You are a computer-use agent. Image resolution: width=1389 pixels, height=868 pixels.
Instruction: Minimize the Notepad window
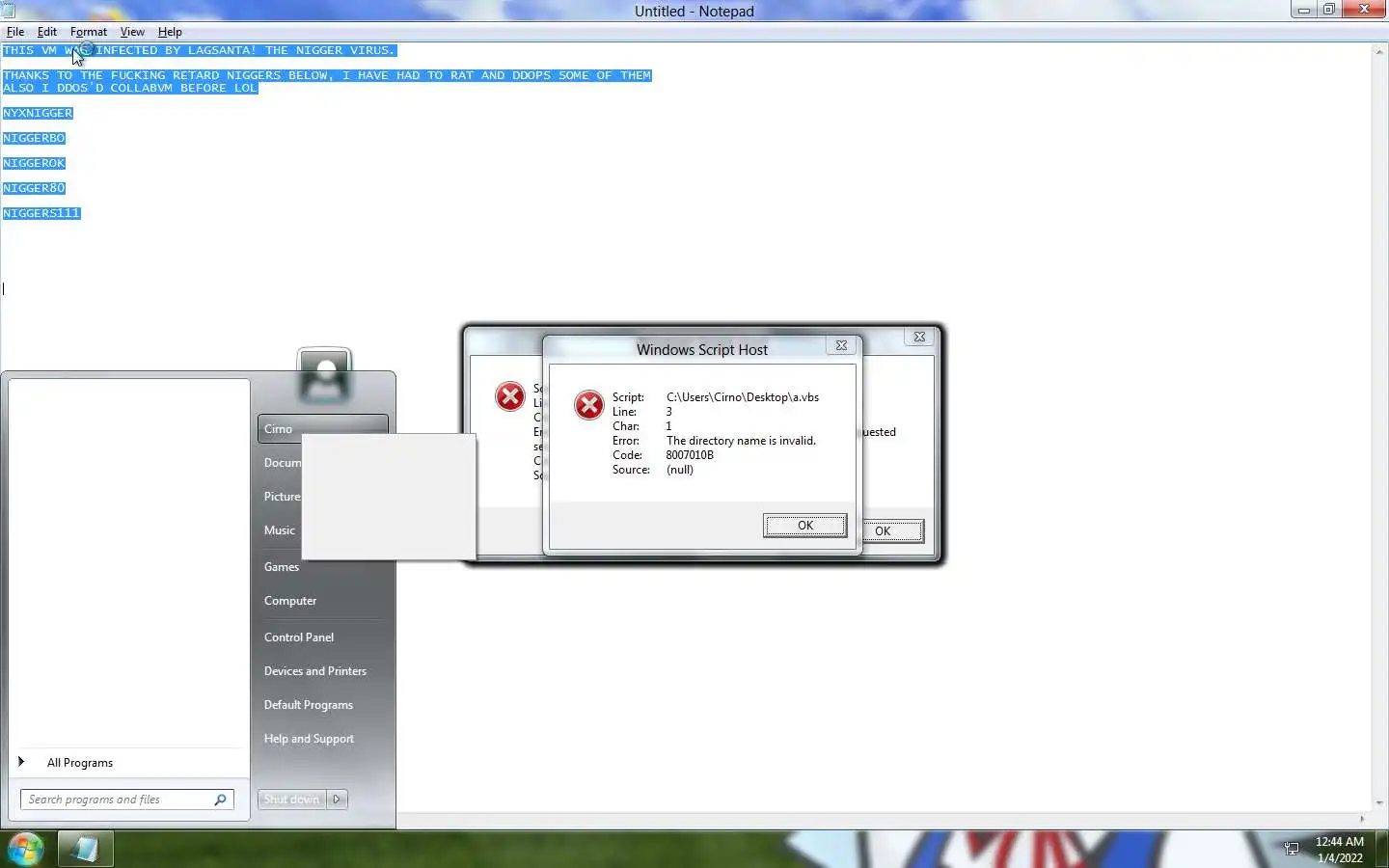tap(1304, 10)
